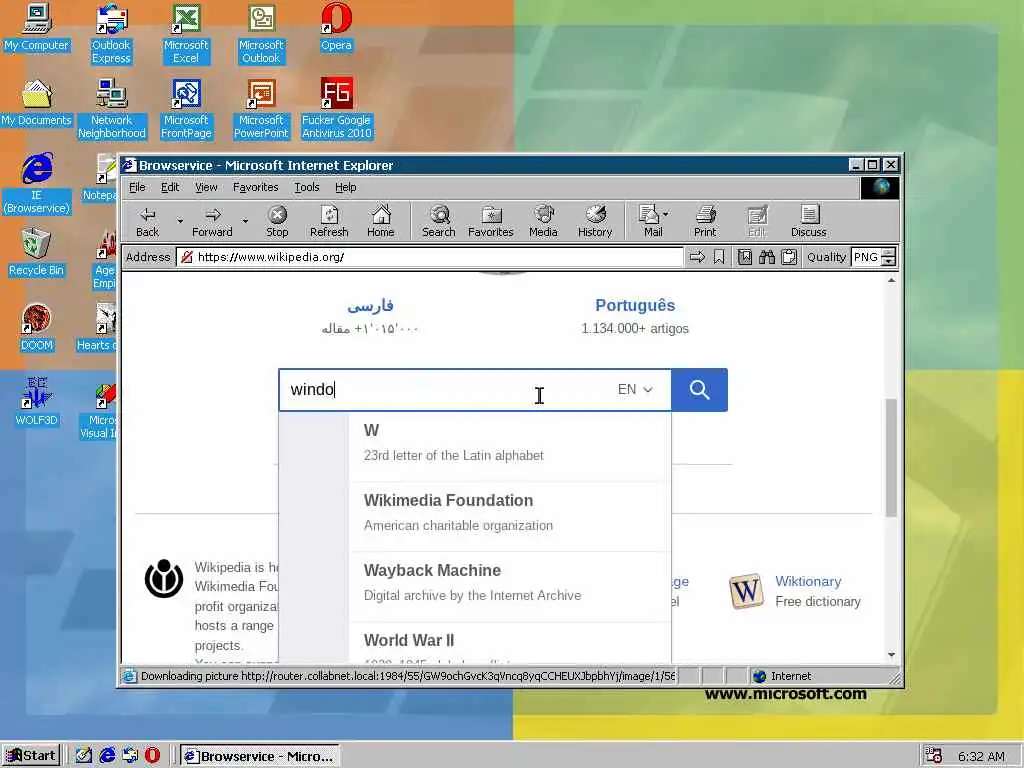The image size is (1024, 768).
Task: Switch to Browservice taskbar button
Action: [260, 756]
